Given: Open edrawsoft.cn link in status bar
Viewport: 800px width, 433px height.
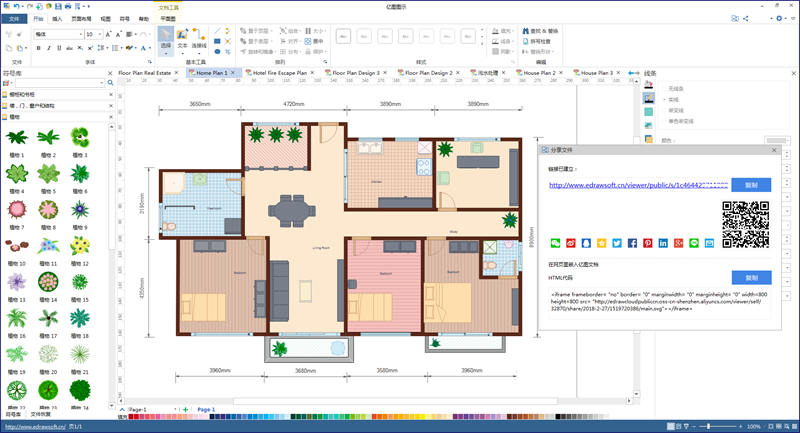Looking at the screenshot, I should (x=35, y=427).
